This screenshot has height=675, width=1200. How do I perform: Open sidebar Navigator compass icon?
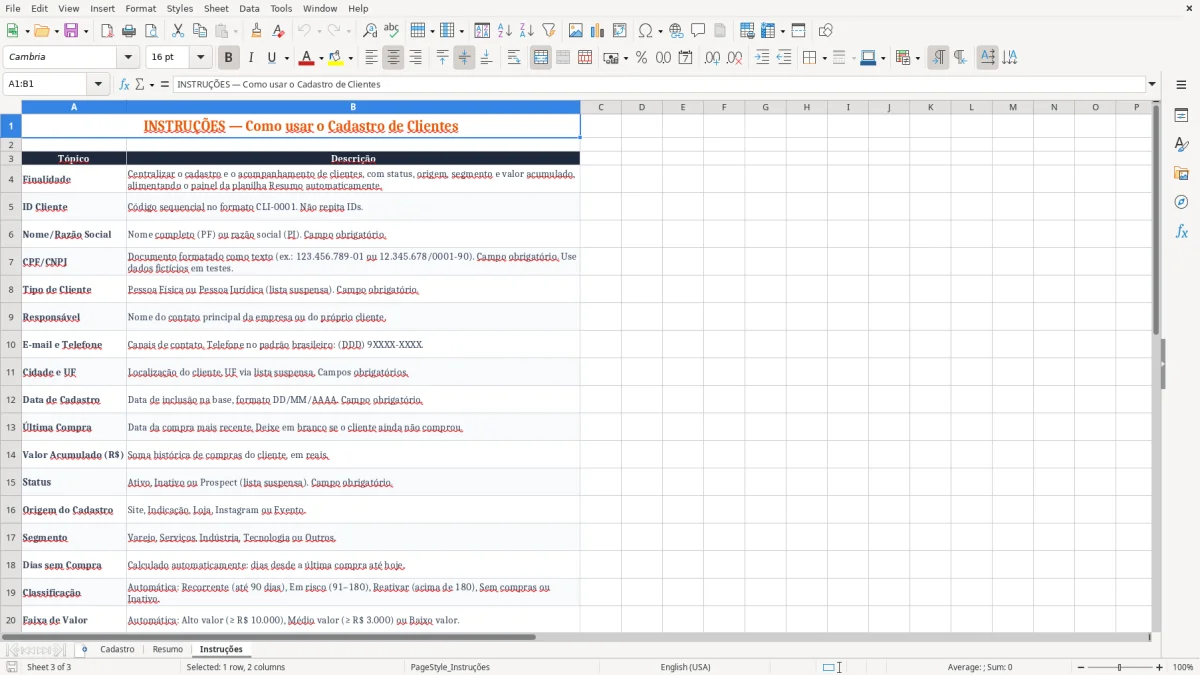point(1181,202)
